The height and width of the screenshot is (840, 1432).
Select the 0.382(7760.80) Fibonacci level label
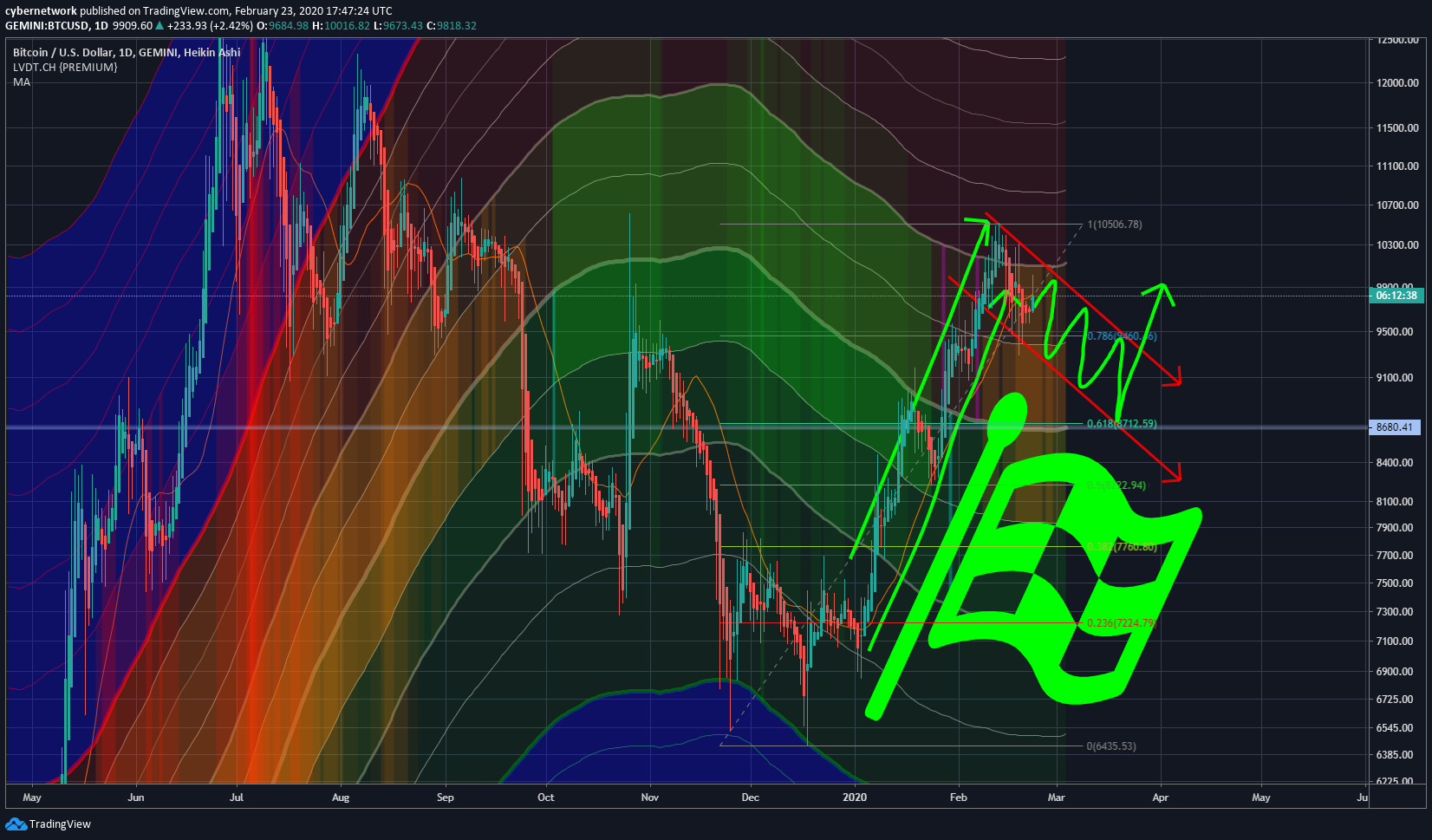1122,546
